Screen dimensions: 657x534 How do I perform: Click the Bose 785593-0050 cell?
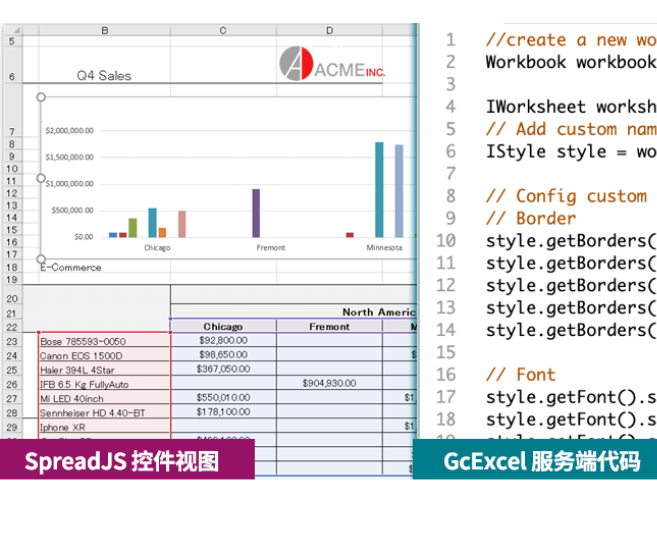(x=104, y=341)
